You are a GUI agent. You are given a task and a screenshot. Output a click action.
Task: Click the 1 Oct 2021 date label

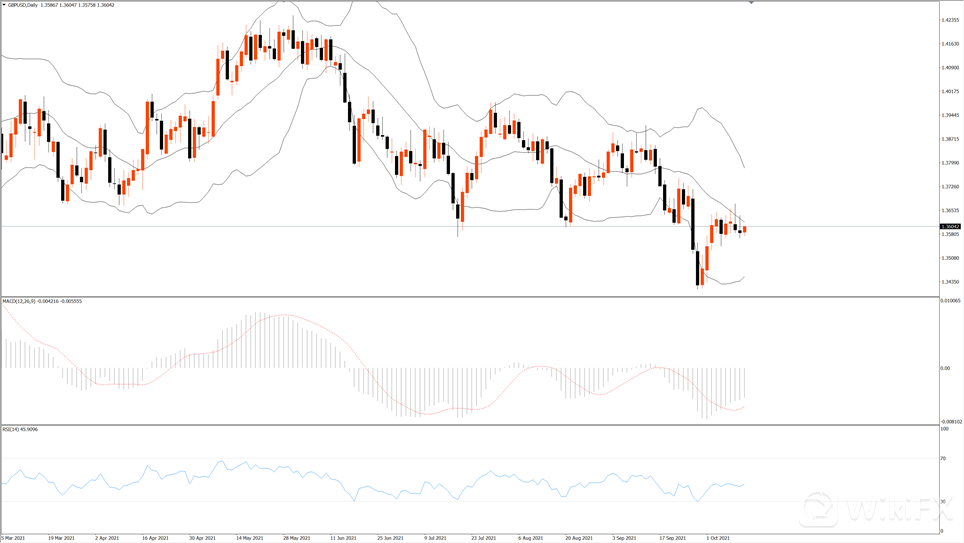click(717, 538)
